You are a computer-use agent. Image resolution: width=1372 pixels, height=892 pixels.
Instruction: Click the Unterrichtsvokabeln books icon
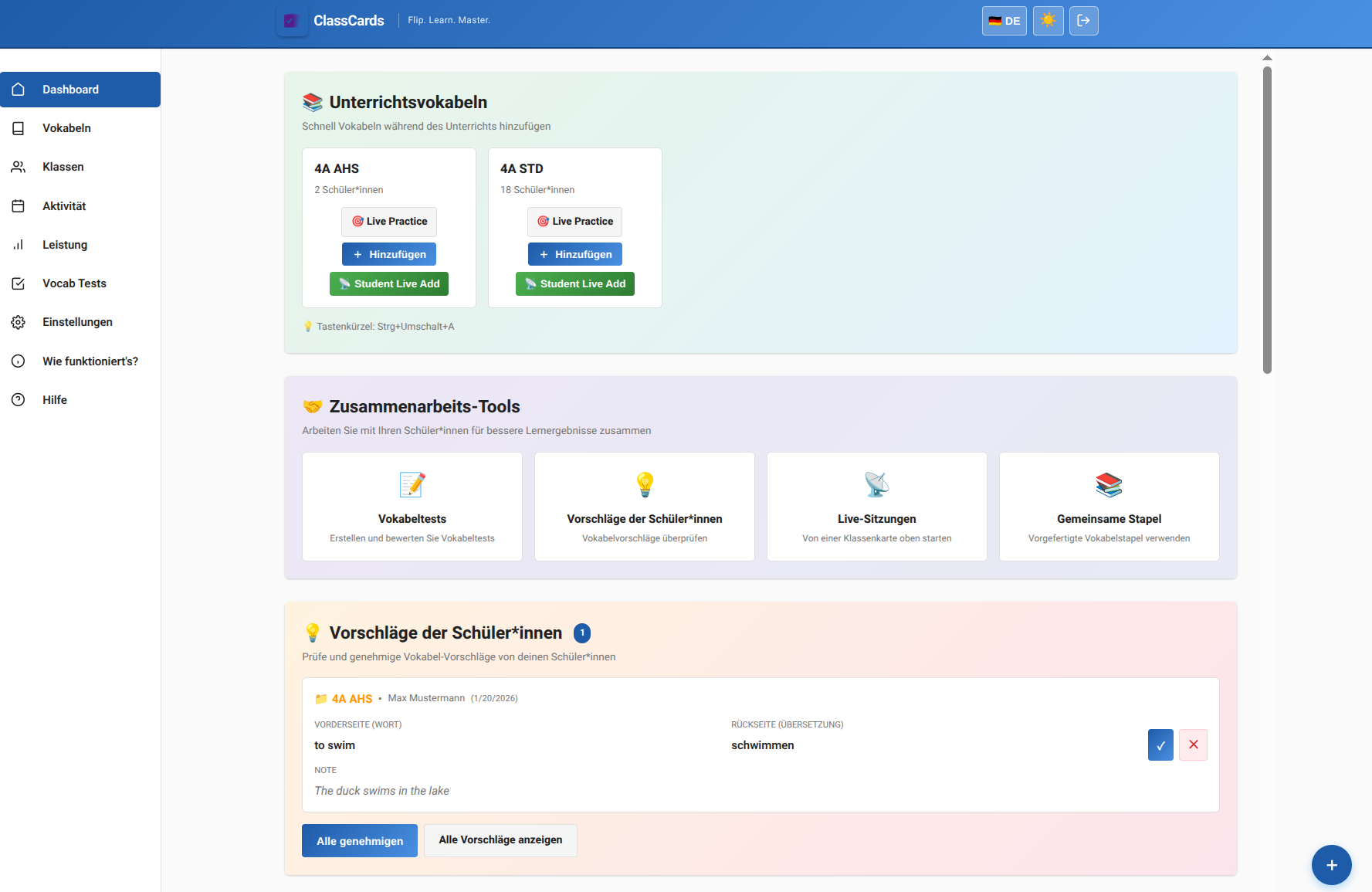pyautogui.click(x=312, y=101)
